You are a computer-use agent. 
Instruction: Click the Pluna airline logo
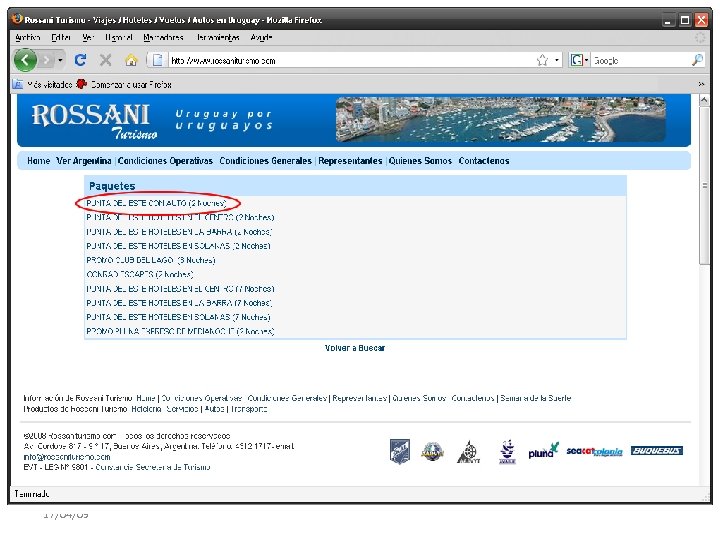543,451
